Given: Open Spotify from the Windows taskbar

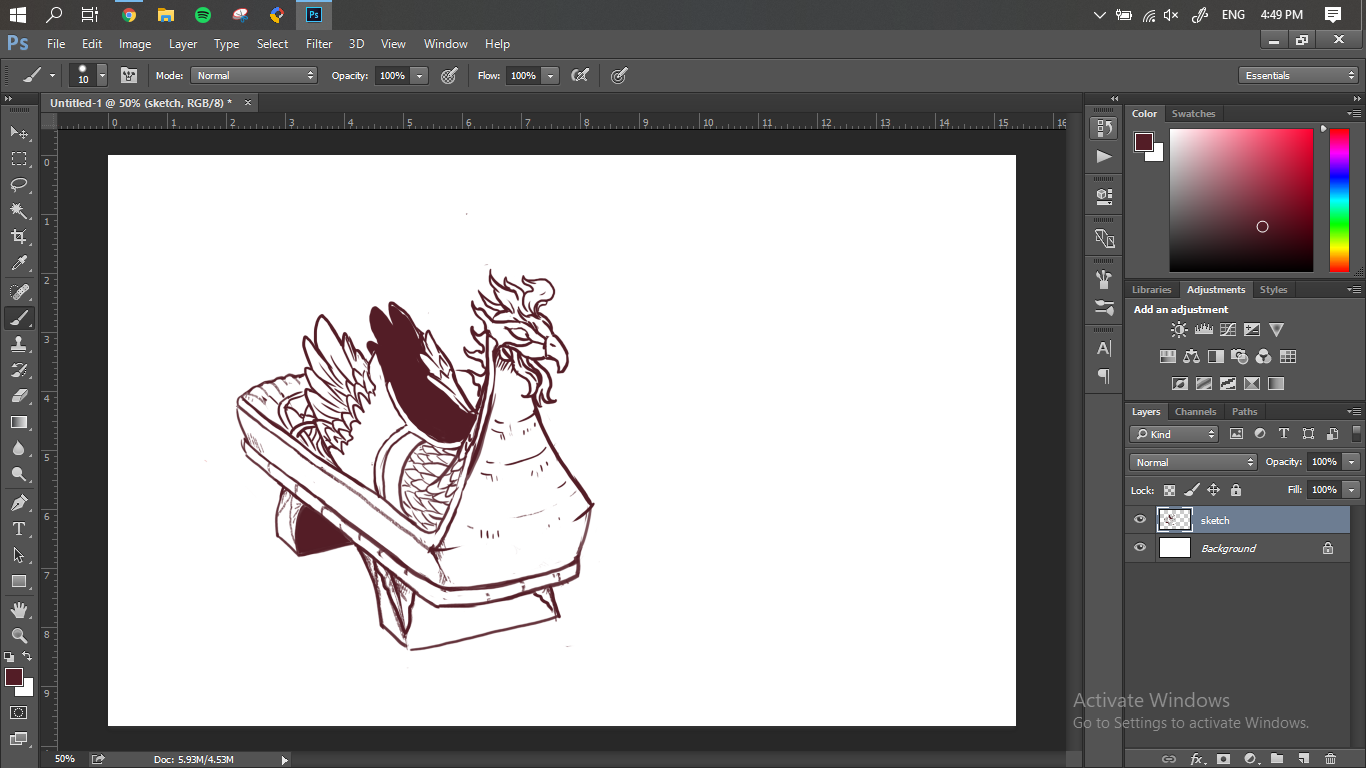Looking at the screenshot, I should (203, 15).
